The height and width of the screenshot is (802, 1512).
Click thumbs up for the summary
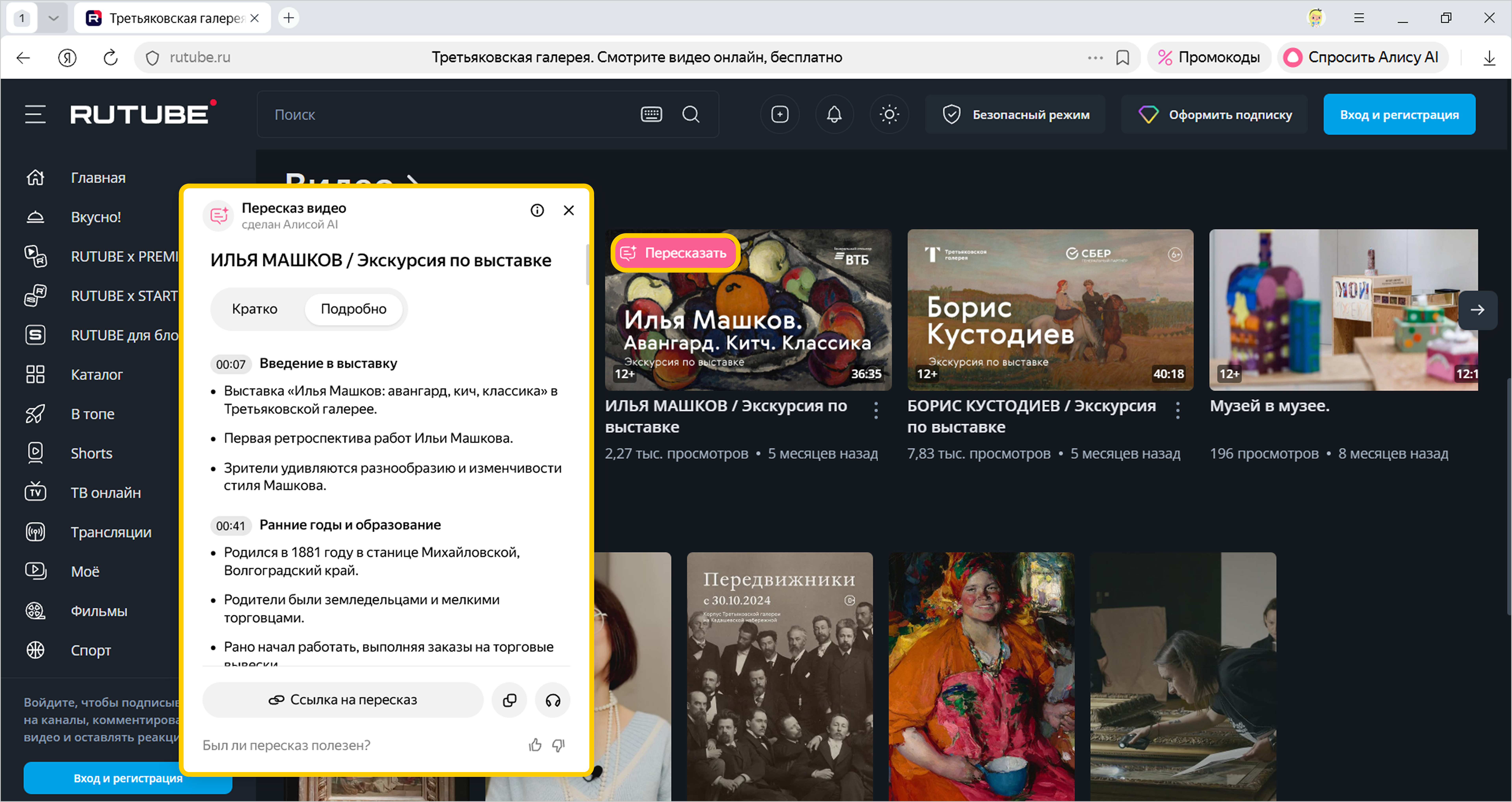[x=535, y=745]
